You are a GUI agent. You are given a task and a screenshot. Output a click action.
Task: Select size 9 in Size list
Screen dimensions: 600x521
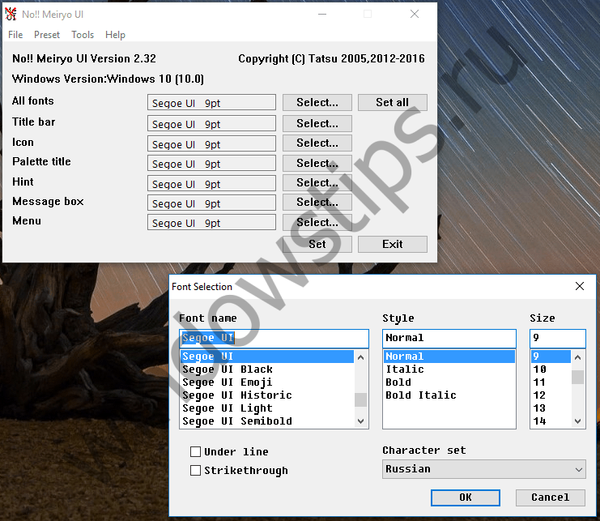[551, 357]
